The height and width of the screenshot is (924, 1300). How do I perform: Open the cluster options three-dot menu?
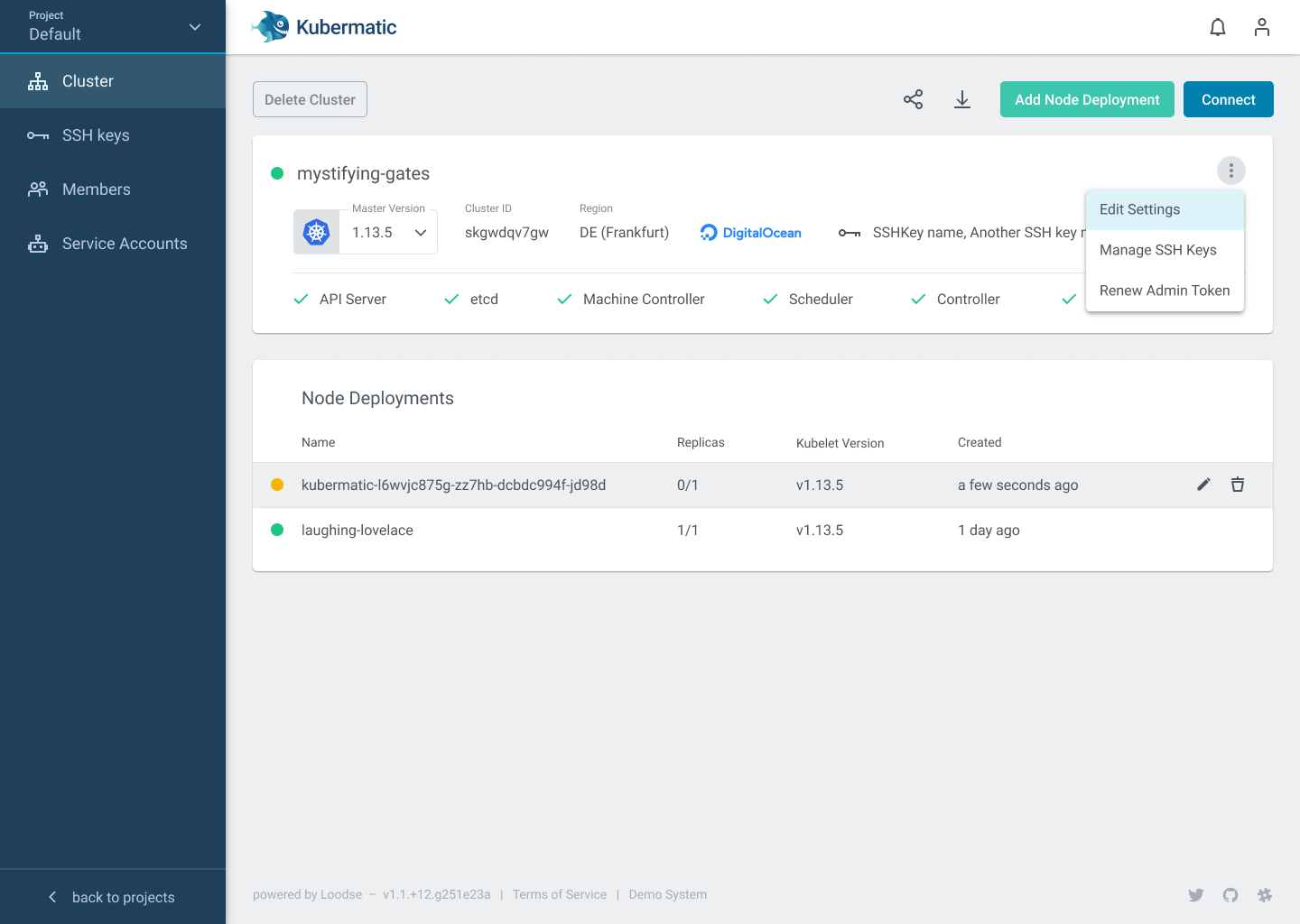pos(1230,171)
